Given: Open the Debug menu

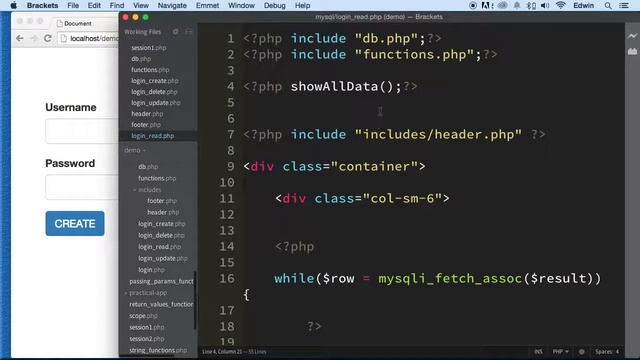Looking at the screenshot, I should pyautogui.click(x=275, y=5).
